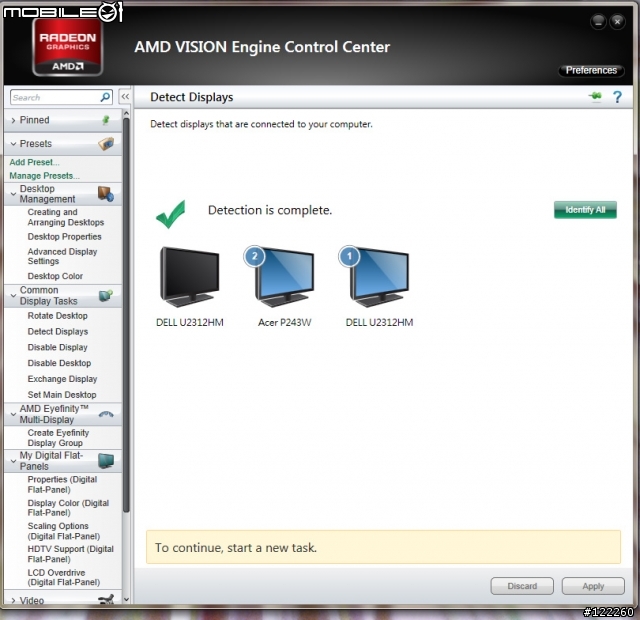This screenshot has height=620, width=640.
Task: Collapse the Common Display Tasks chevron
Action: [13, 295]
